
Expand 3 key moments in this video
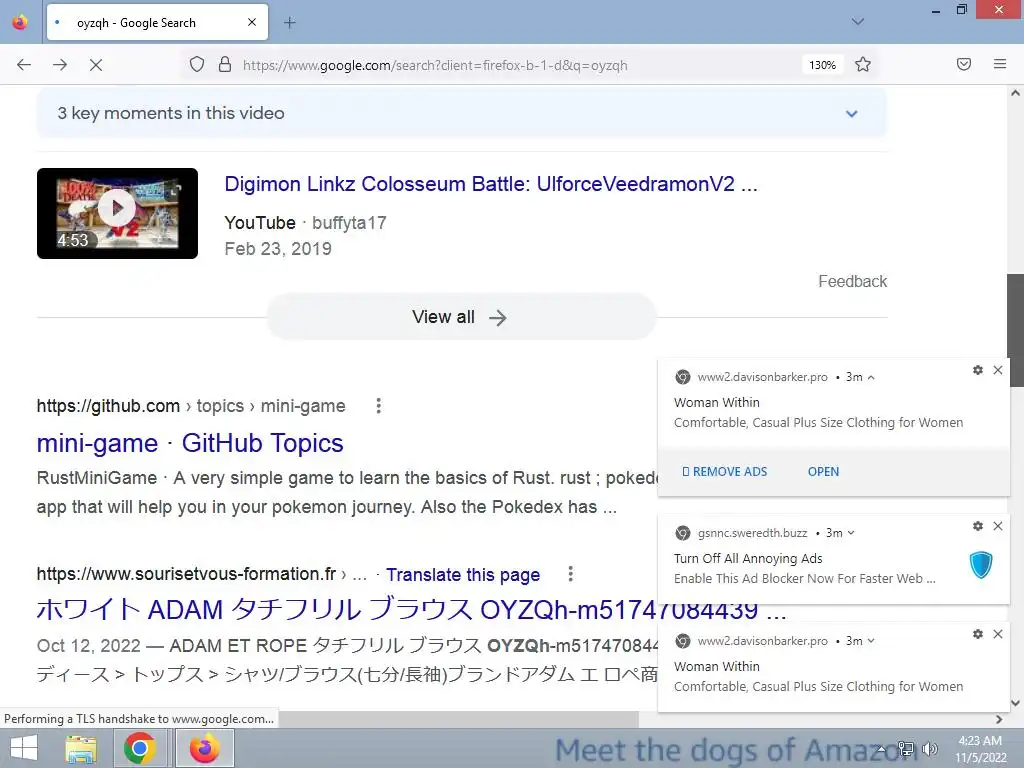coord(461,113)
